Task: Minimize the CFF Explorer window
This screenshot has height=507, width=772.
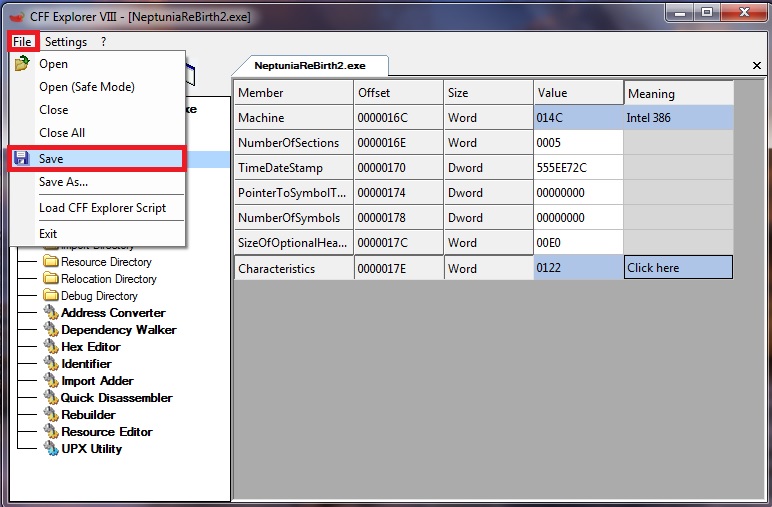Action: point(680,13)
